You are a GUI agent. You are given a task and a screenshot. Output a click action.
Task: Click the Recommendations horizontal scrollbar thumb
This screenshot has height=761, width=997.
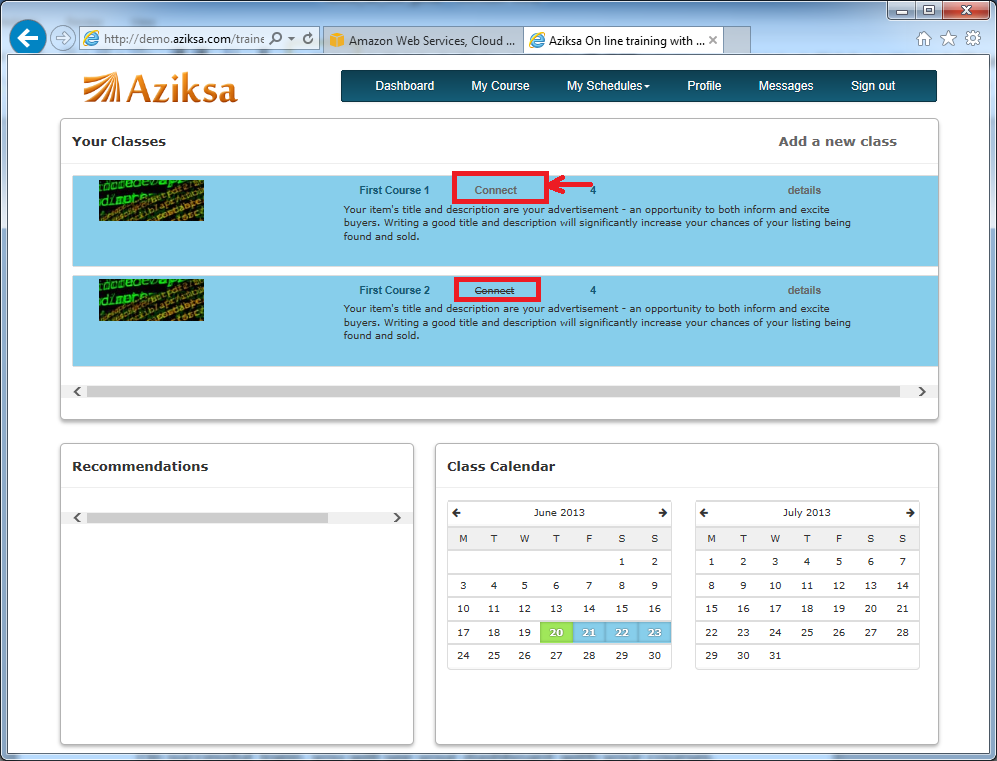coord(207,518)
